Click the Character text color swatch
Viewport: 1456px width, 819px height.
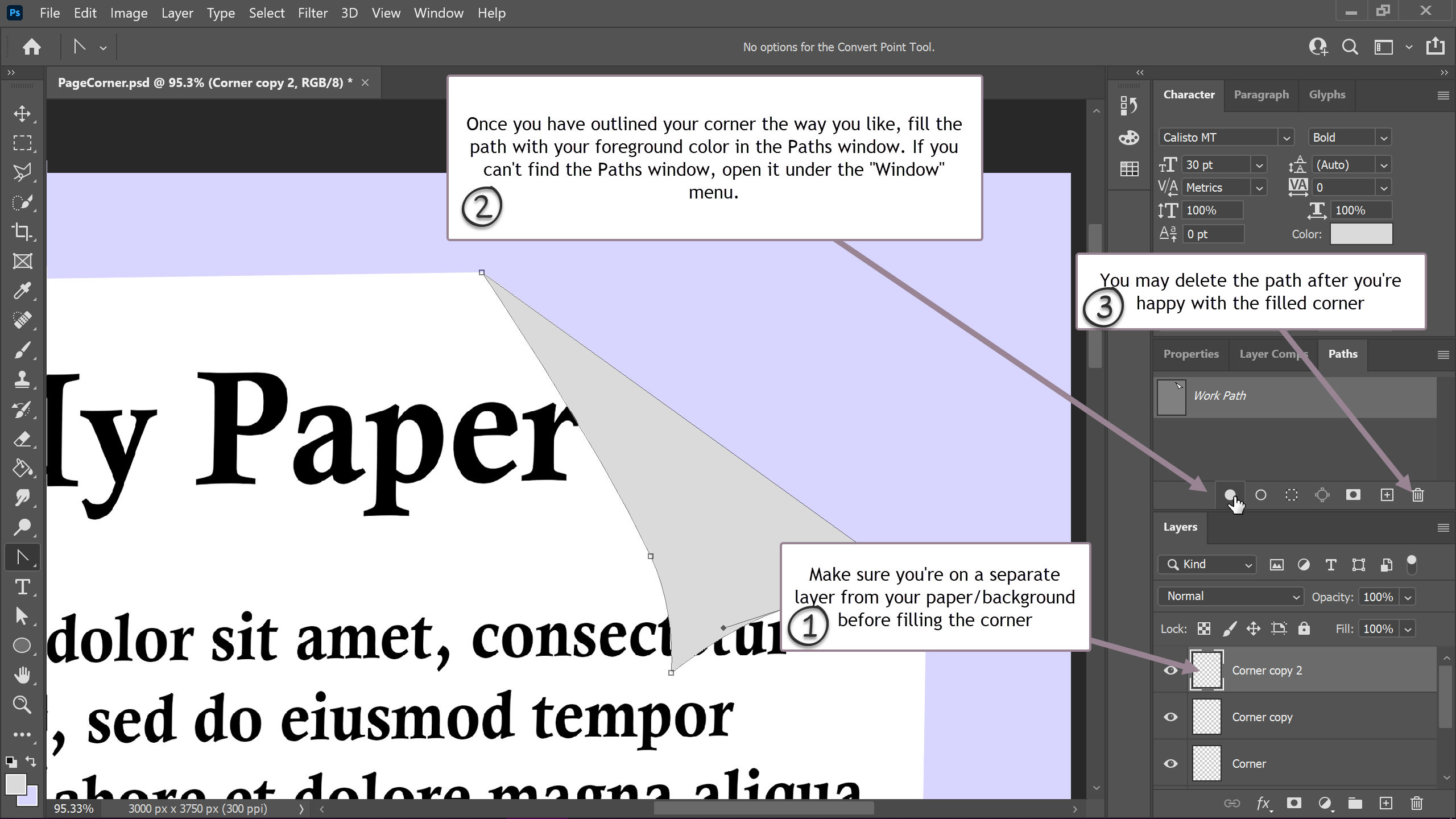click(1360, 234)
